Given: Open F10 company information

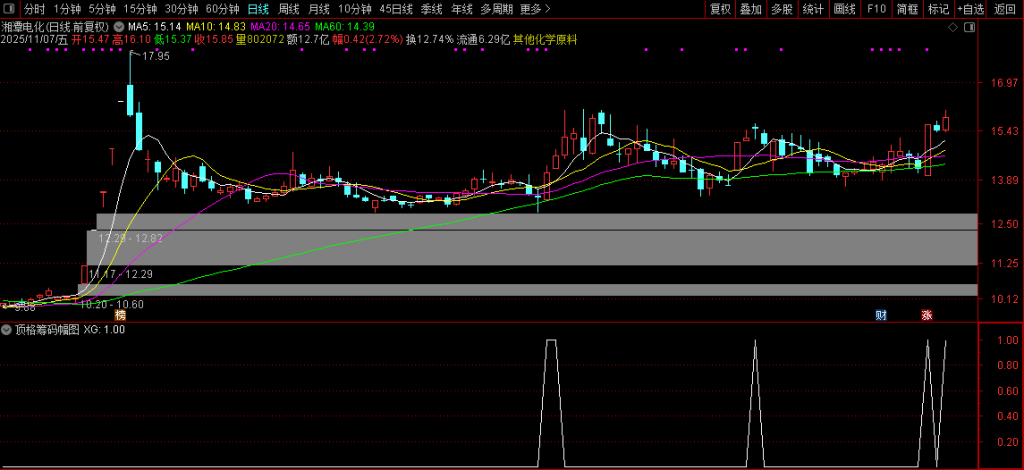Looking at the screenshot, I should (x=876, y=9).
